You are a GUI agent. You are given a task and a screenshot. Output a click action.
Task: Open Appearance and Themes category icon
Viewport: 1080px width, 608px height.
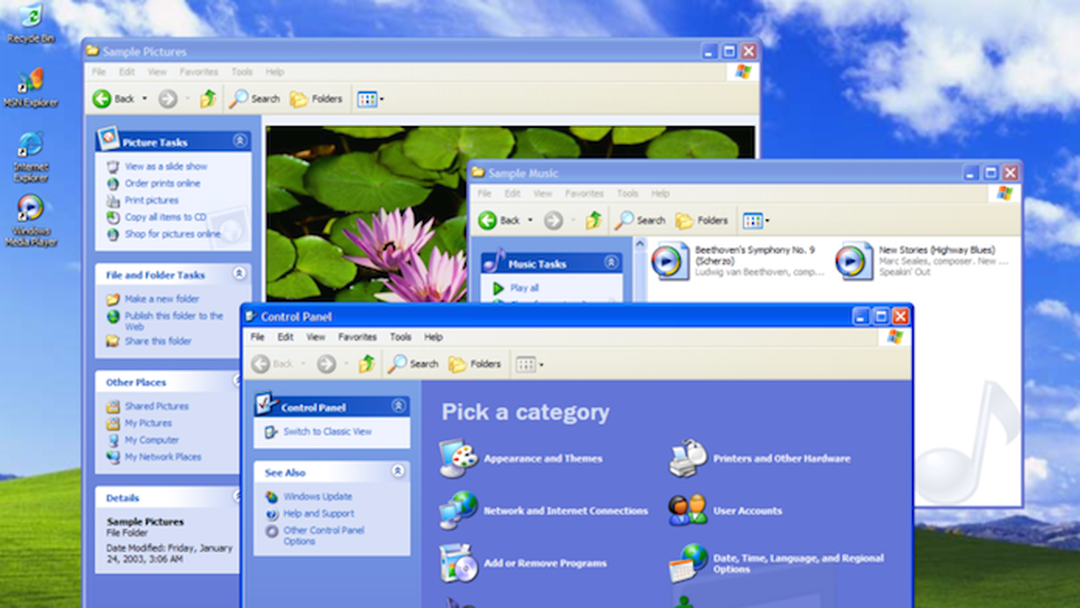(458, 458)
